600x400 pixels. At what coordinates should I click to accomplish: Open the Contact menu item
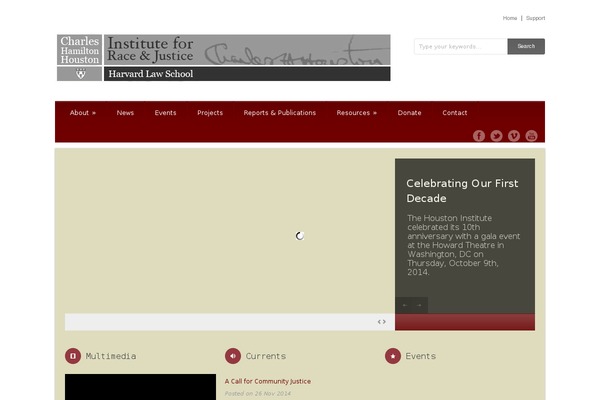tap(455, 113)
